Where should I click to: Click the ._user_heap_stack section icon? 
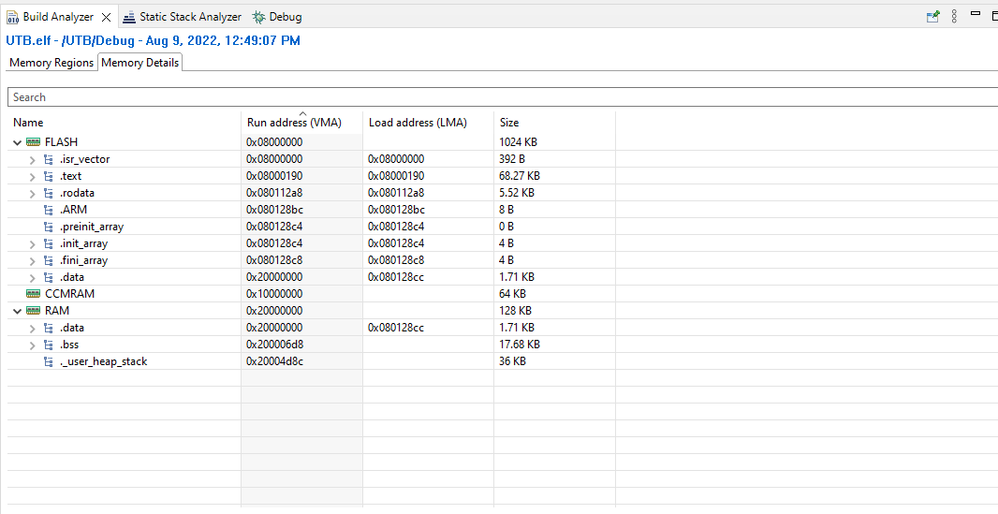click(48, 361)
